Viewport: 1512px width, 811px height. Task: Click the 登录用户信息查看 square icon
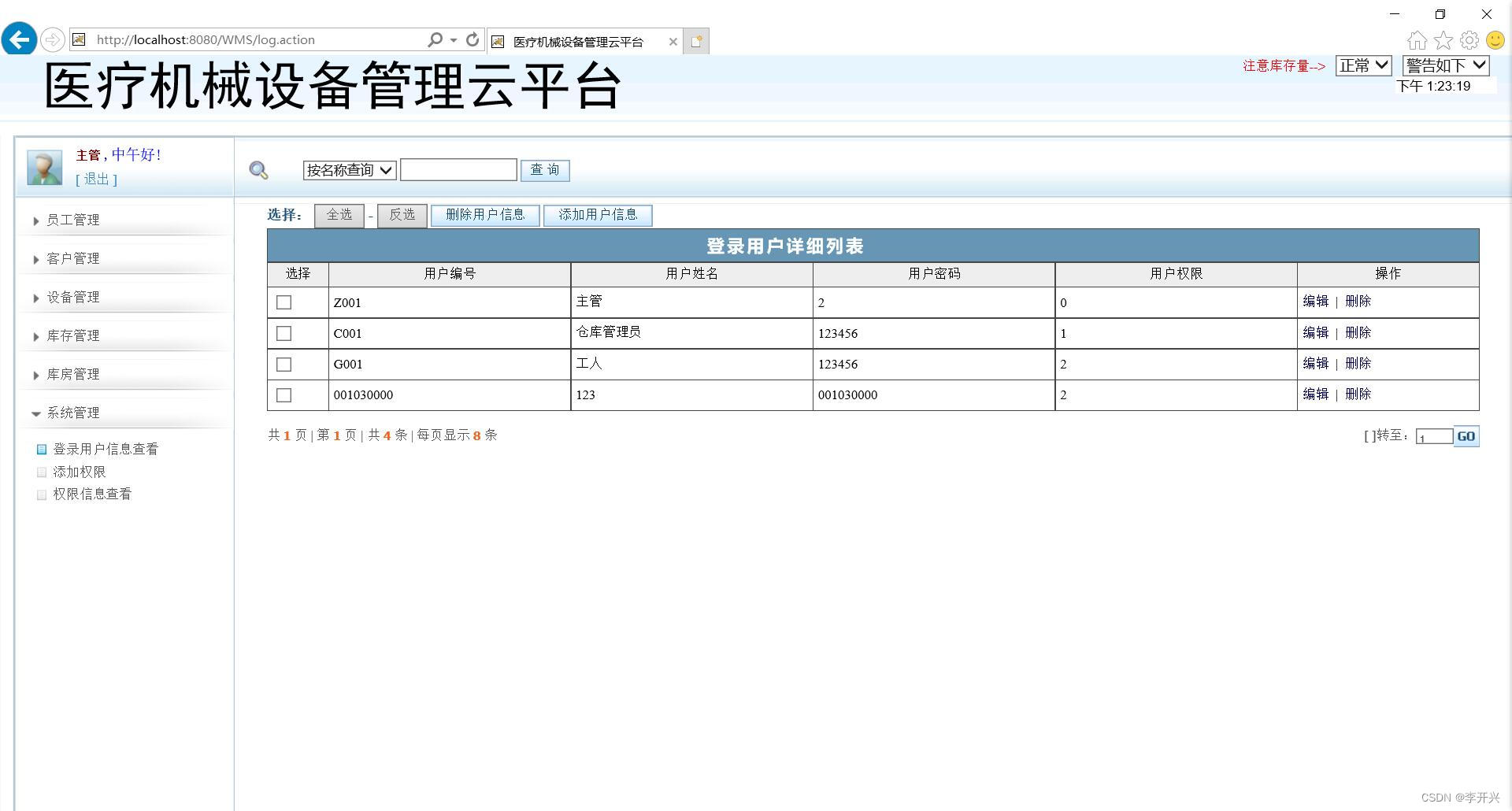click(x=42, y=450)
